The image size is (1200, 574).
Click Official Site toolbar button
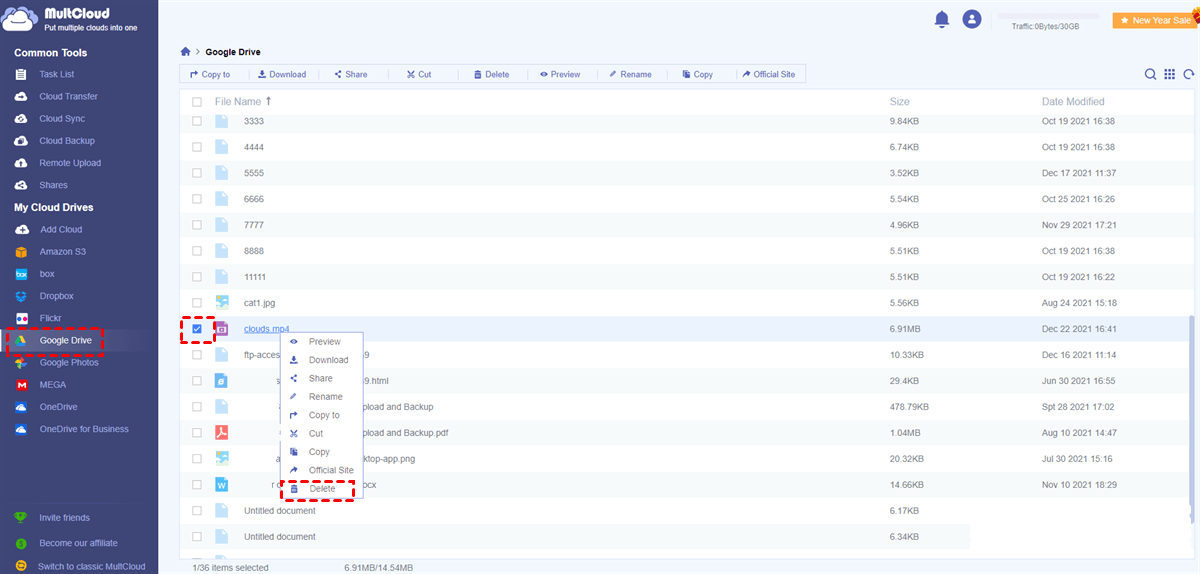click(768, 74)
